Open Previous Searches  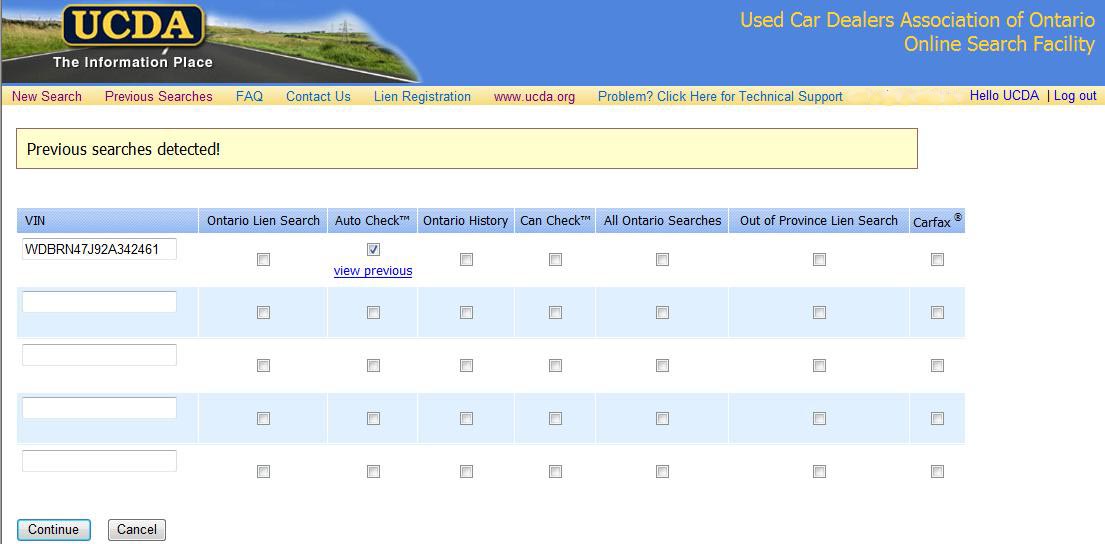tap(159, 97)
